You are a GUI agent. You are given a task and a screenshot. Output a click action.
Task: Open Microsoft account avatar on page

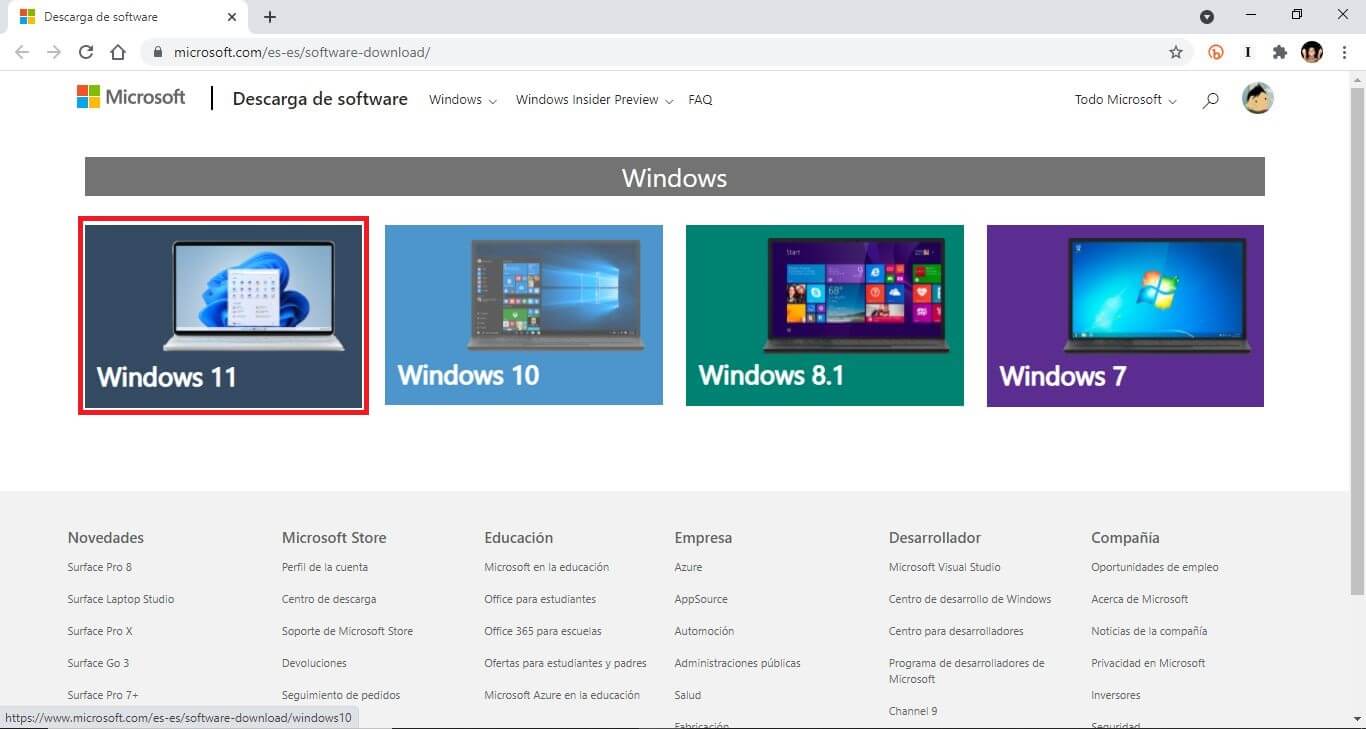pos(1257,98)
